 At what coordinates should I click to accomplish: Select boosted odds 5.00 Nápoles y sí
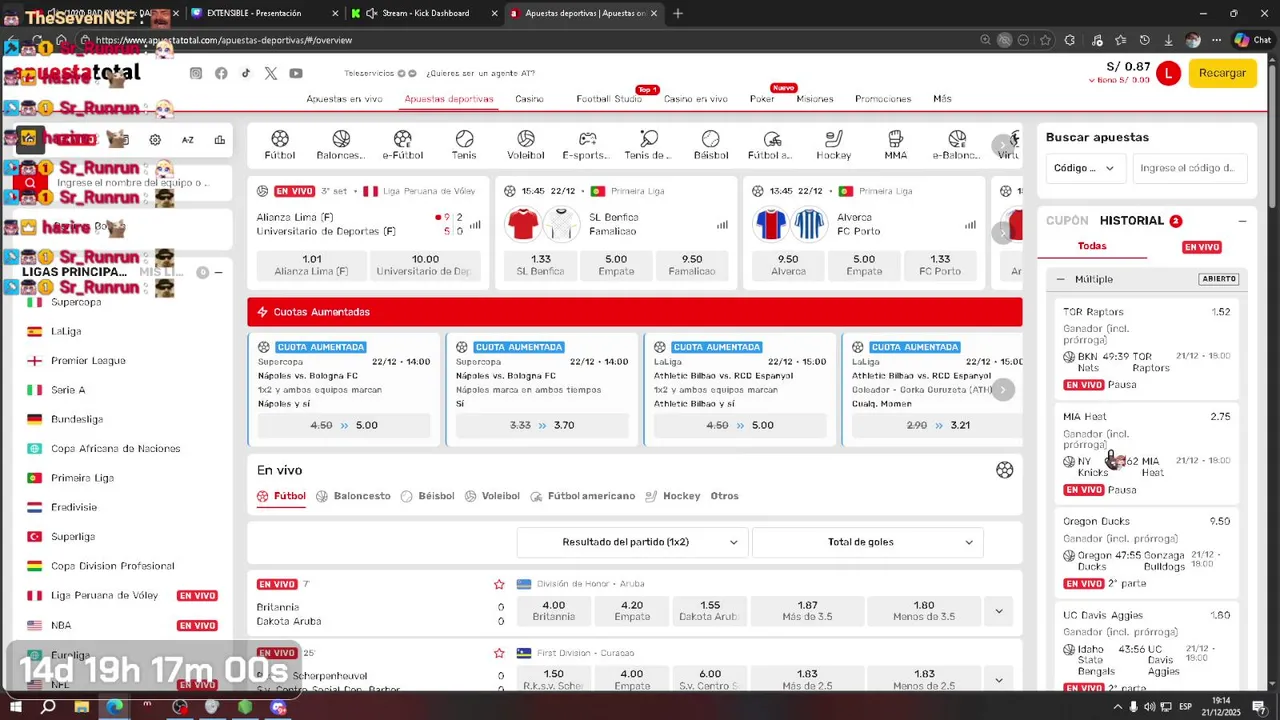[x=344, y=425]
